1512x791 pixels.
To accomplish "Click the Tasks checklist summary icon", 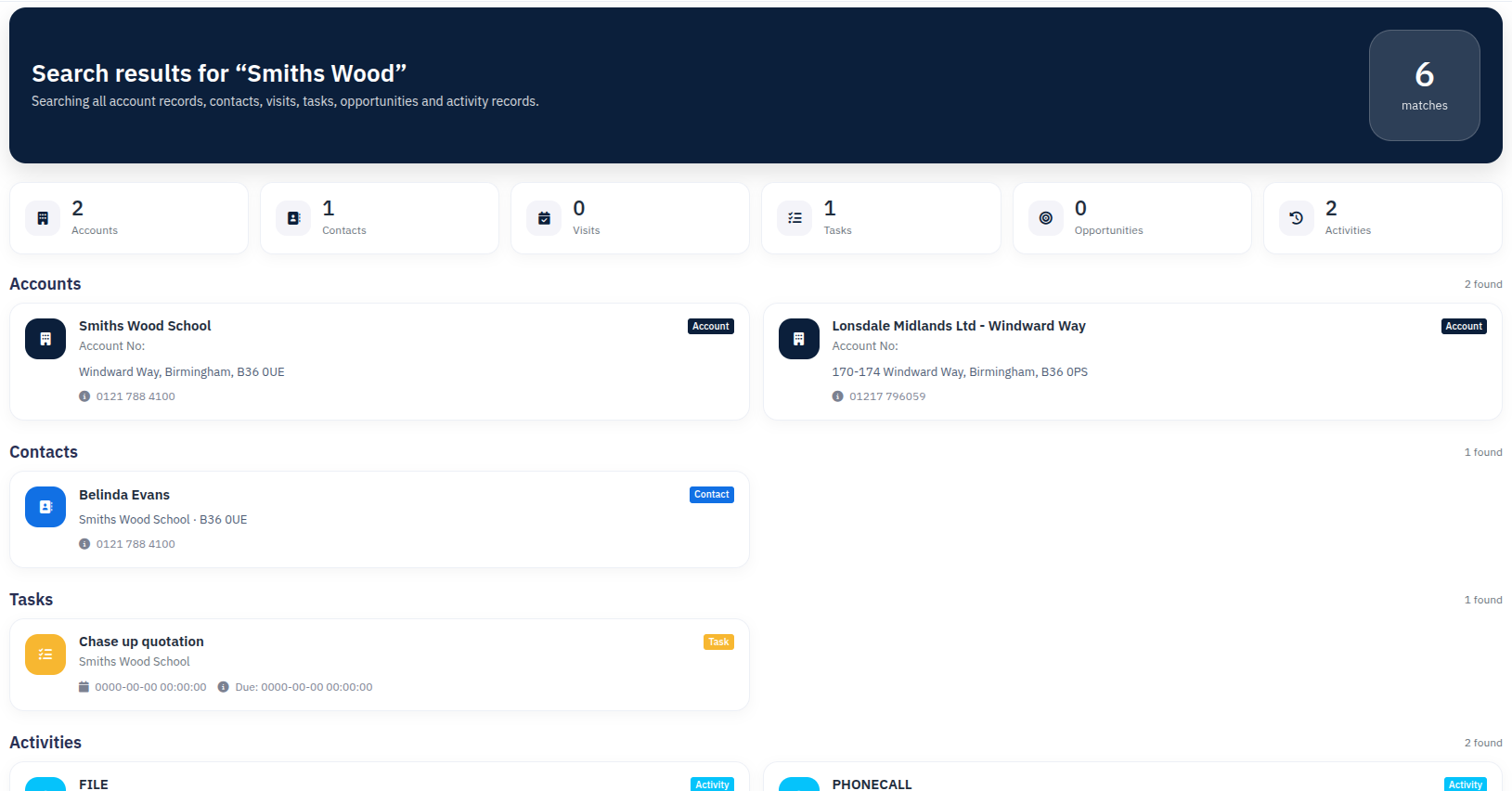I will click(795, 218).
